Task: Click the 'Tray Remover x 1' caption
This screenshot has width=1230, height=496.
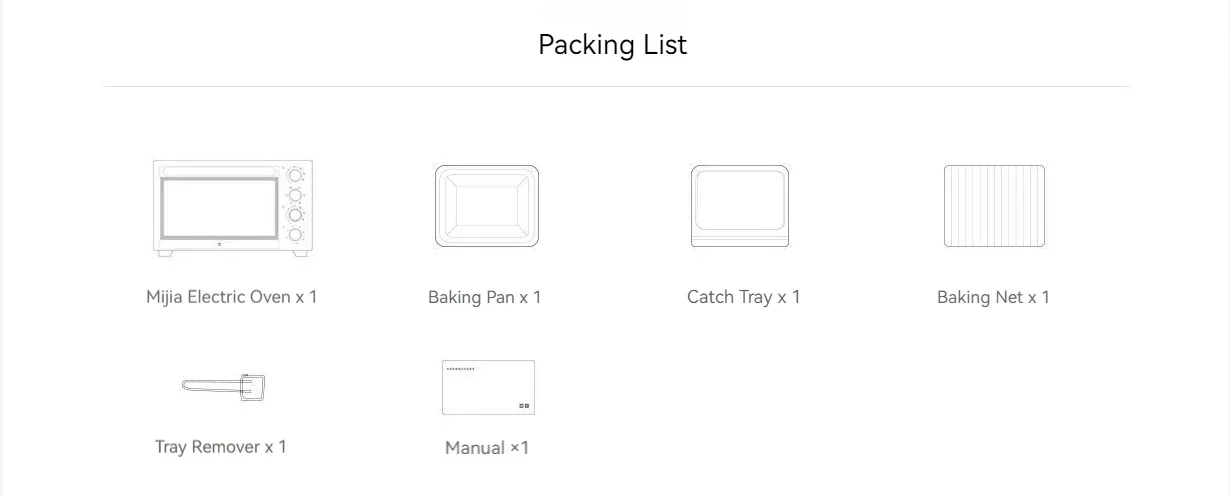Action: (x=221, y=447)
